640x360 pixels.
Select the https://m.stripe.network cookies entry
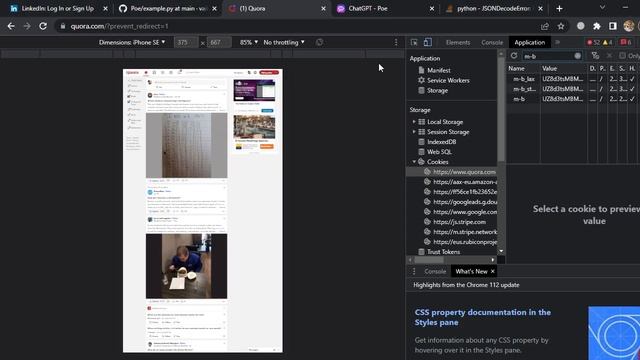(460, 232)
